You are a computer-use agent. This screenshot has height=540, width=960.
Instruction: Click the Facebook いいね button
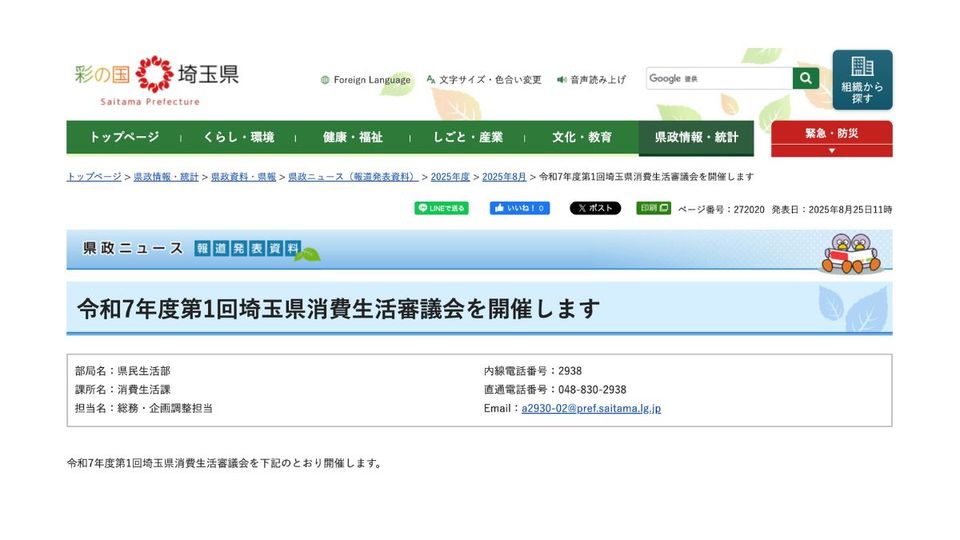coord(519,209)
